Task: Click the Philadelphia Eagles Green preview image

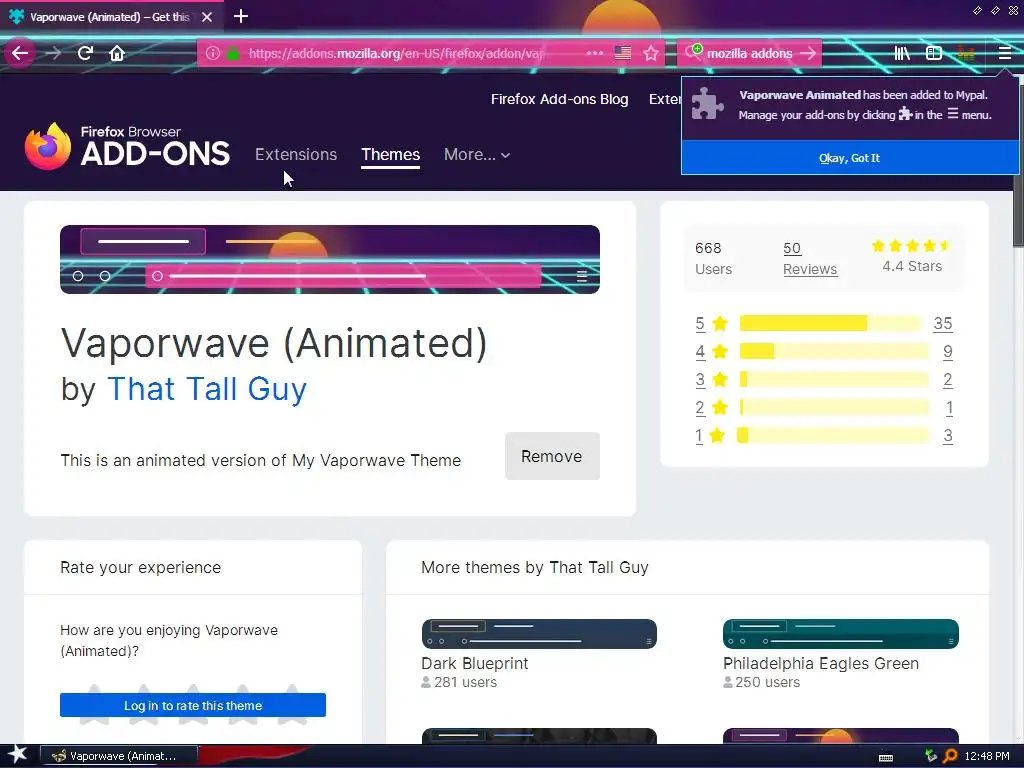Action: click(840, 633)
